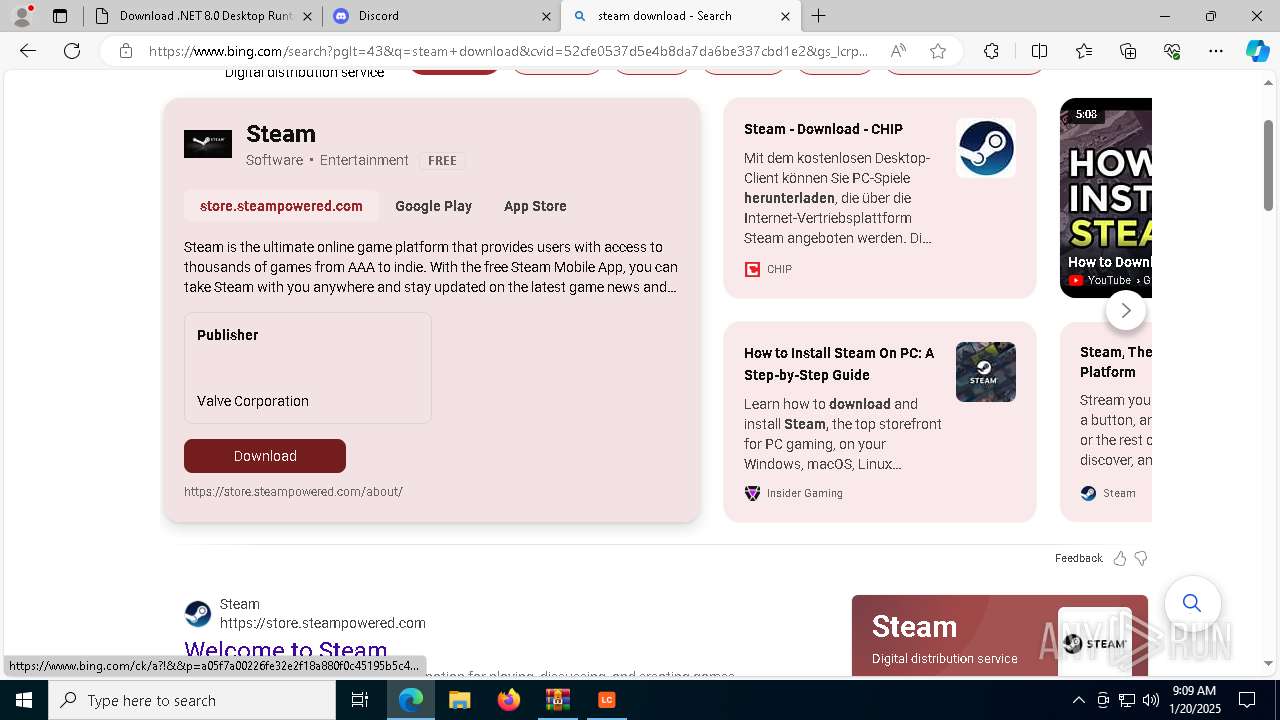1280x720 pixels.
Task: Click the thumbs down feedback icon
Action: [1141, 558]
